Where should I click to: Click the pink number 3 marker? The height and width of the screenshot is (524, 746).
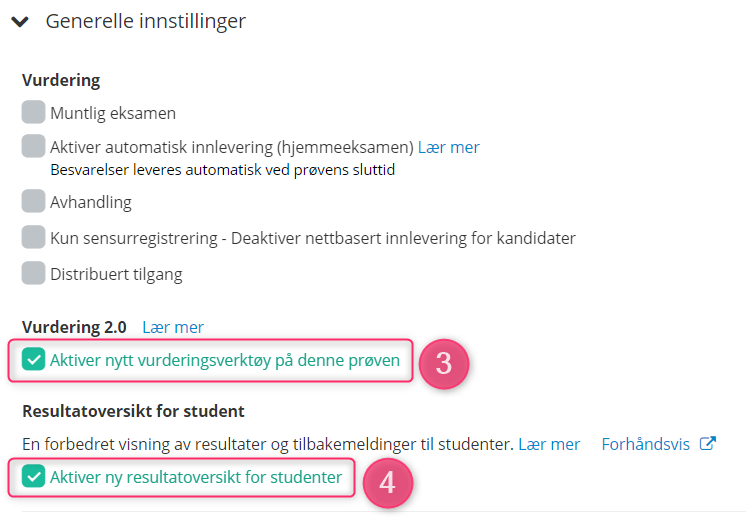pos(444,364)
